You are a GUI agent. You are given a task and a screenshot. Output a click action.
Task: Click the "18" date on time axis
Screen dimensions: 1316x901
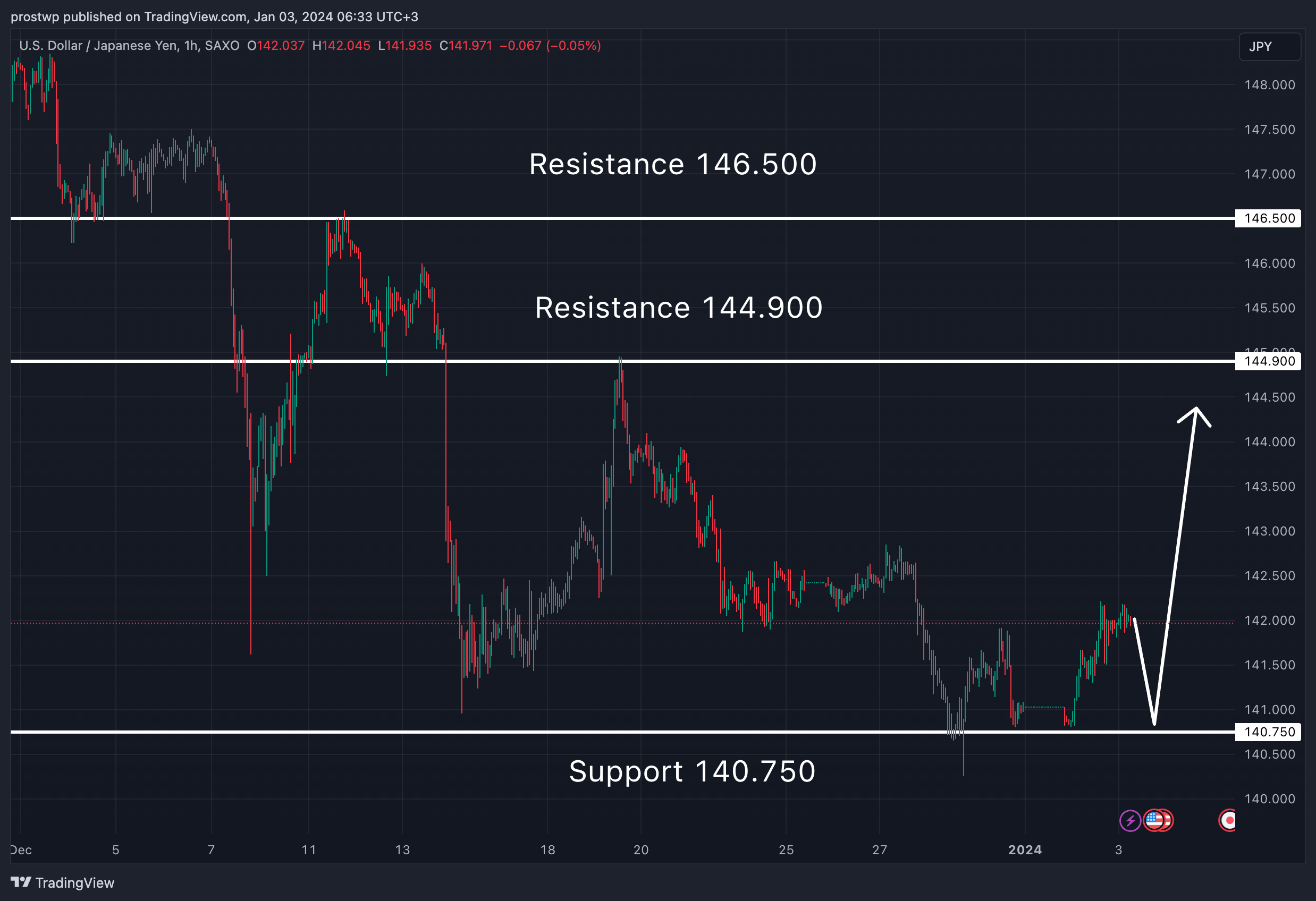547,849
